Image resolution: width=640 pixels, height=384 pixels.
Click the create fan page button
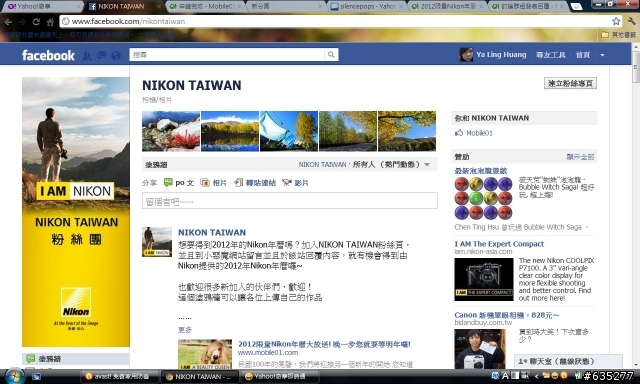(570, 83)
